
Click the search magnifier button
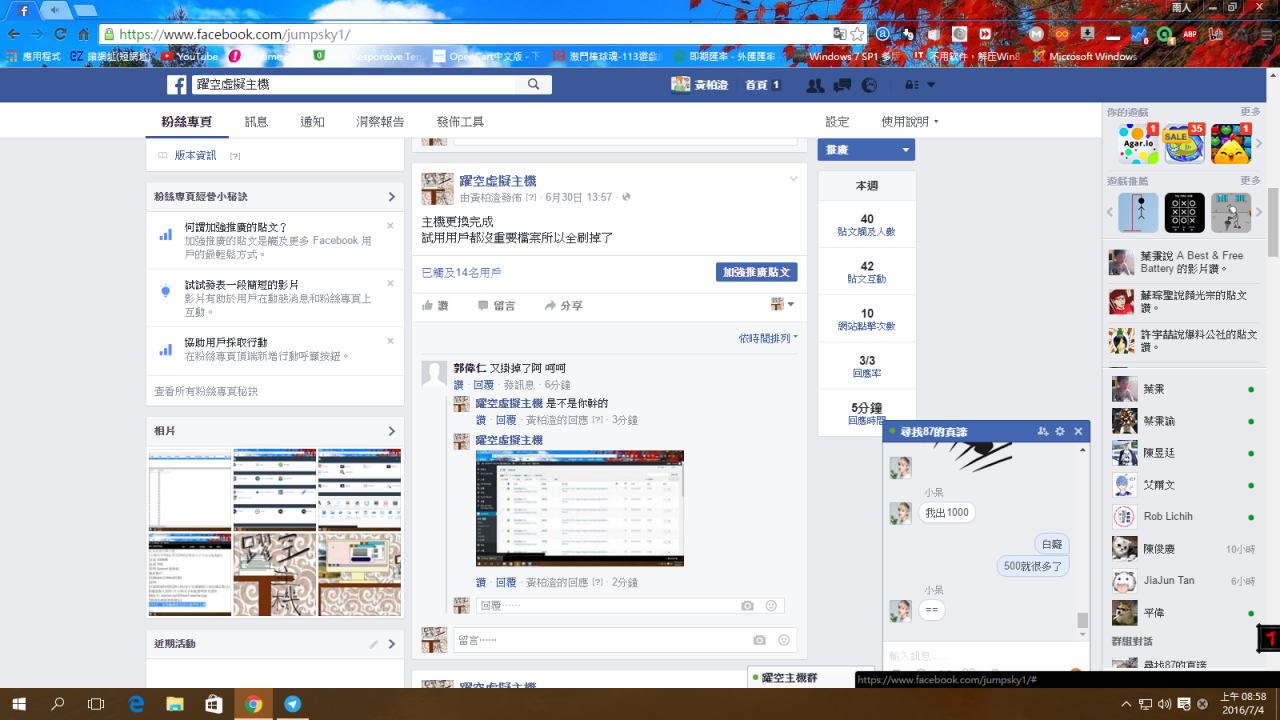(534, 85)
